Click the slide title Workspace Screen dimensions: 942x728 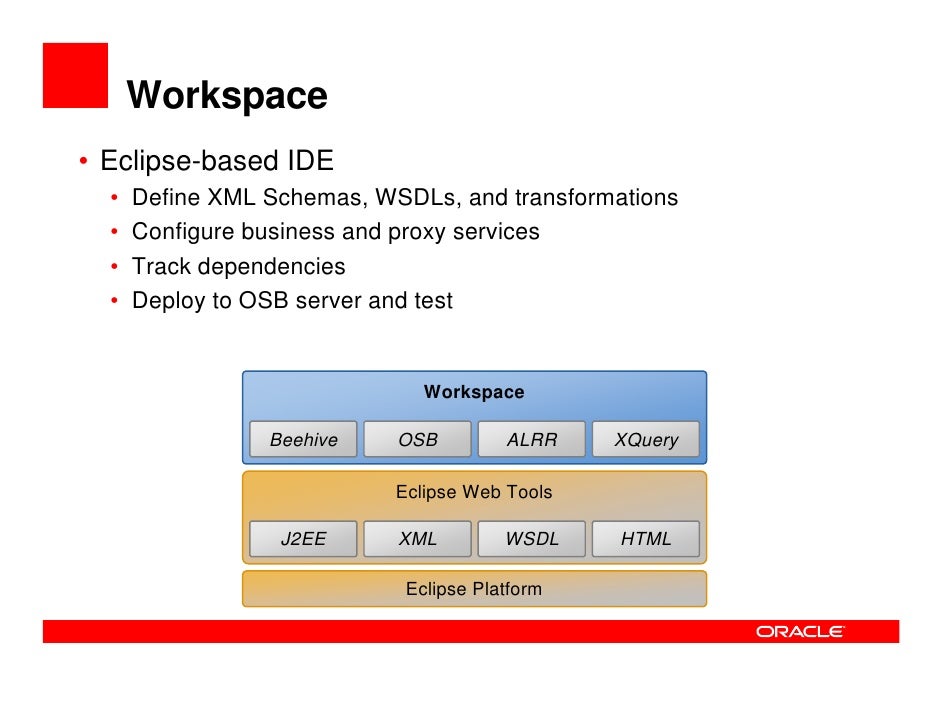coord(227,95)
